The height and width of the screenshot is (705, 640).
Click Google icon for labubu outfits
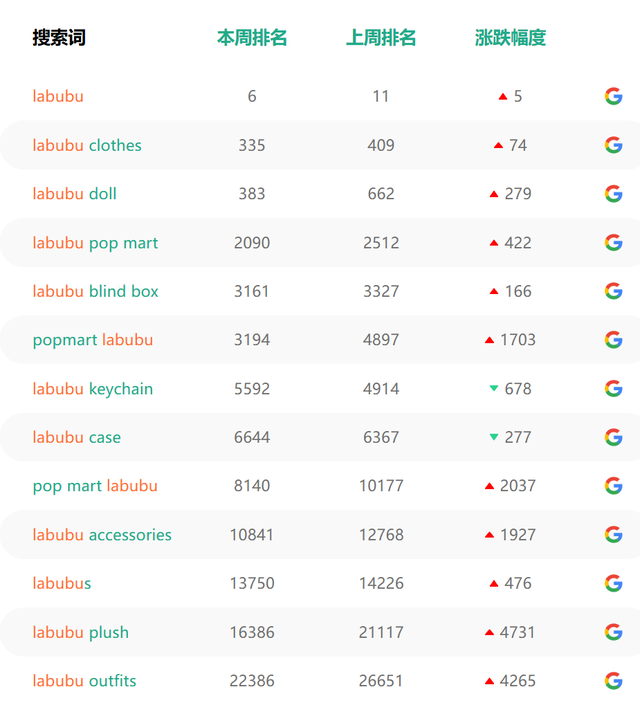tap(613, 681)
